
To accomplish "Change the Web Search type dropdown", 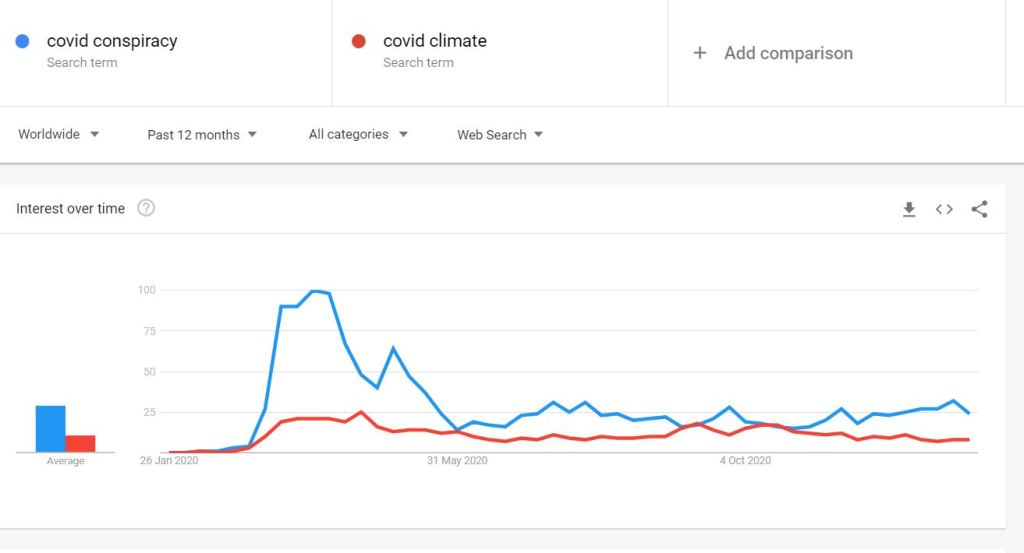I will (x=500, y=134).
